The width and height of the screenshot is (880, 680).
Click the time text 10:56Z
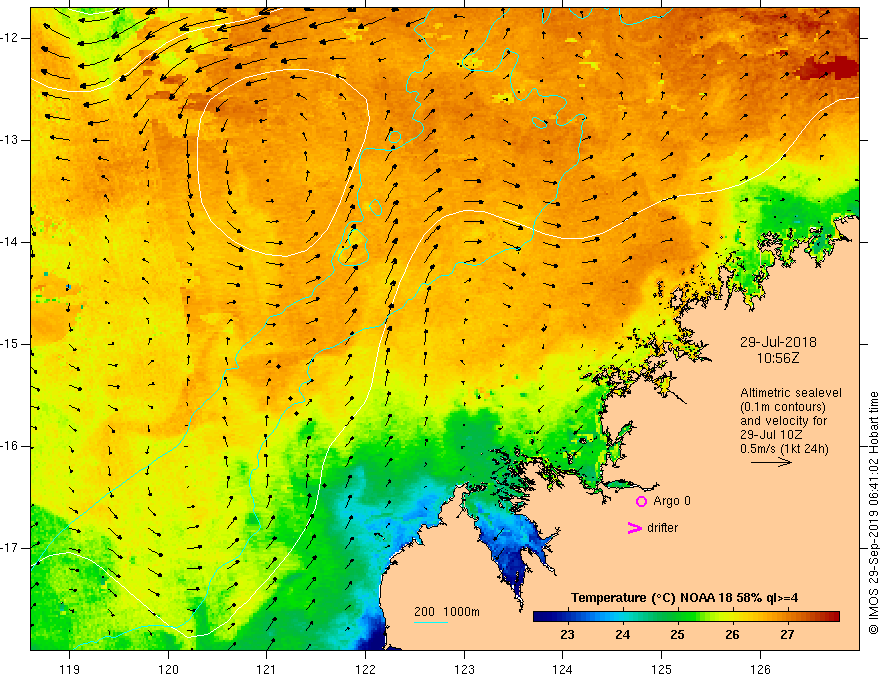pyautogui.click(x=778, y=358)
